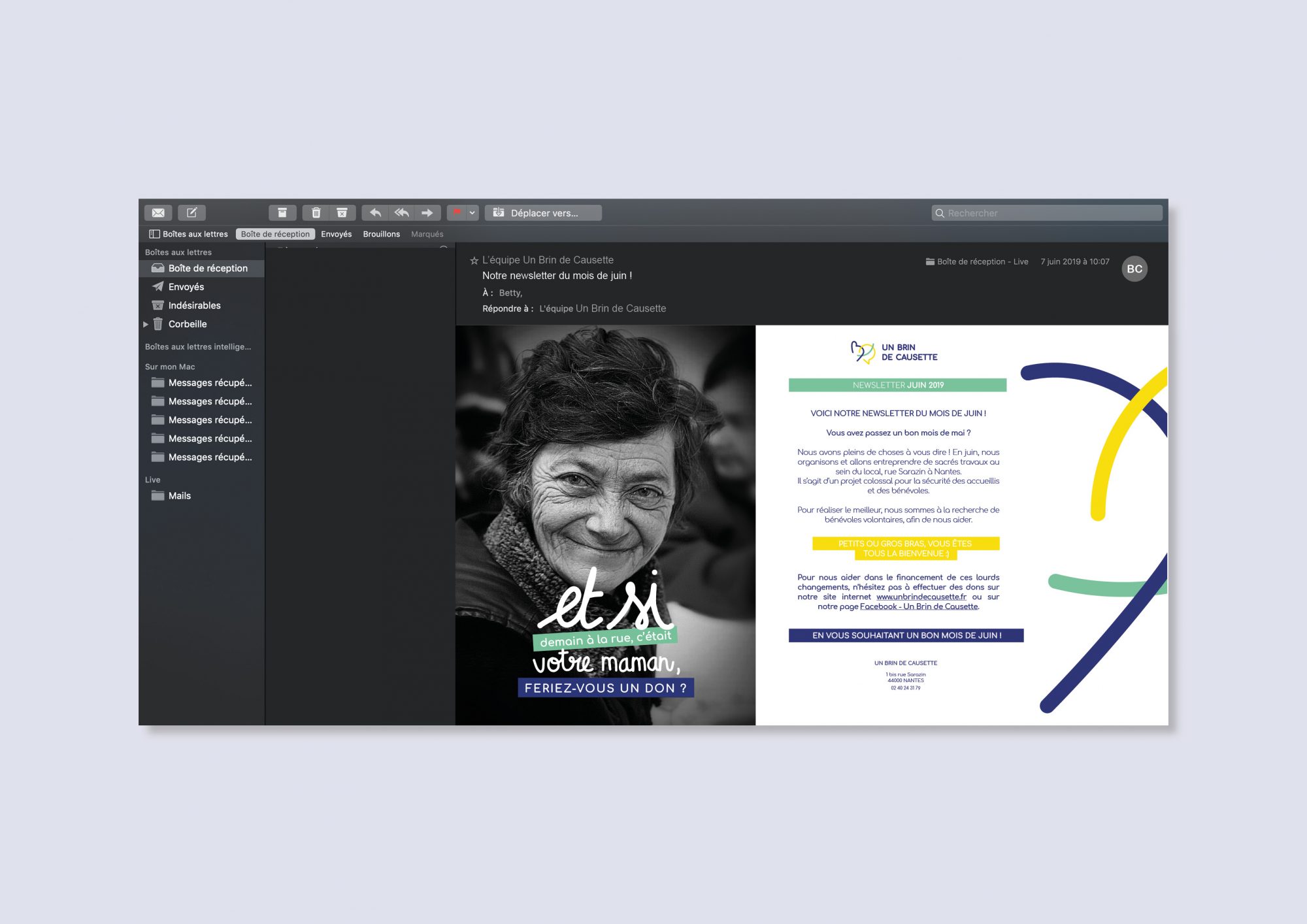Archive the selected message

click(282, 213)
